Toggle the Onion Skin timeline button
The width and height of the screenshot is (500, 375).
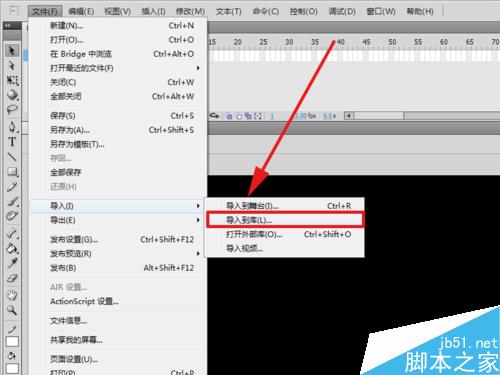[x=229, y=116]
